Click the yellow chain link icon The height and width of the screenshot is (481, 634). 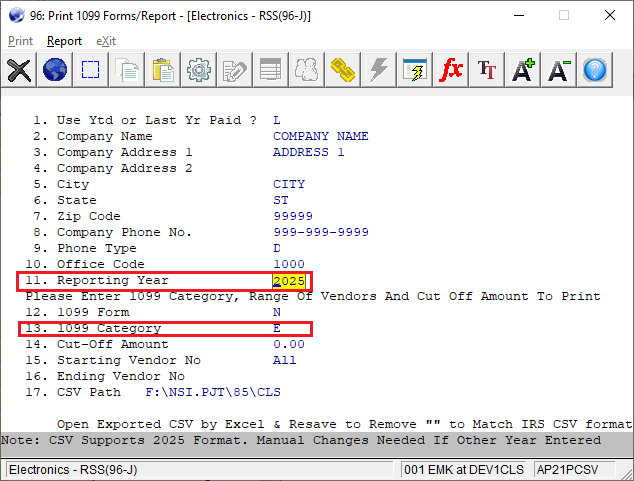click(x=344, y=70)
